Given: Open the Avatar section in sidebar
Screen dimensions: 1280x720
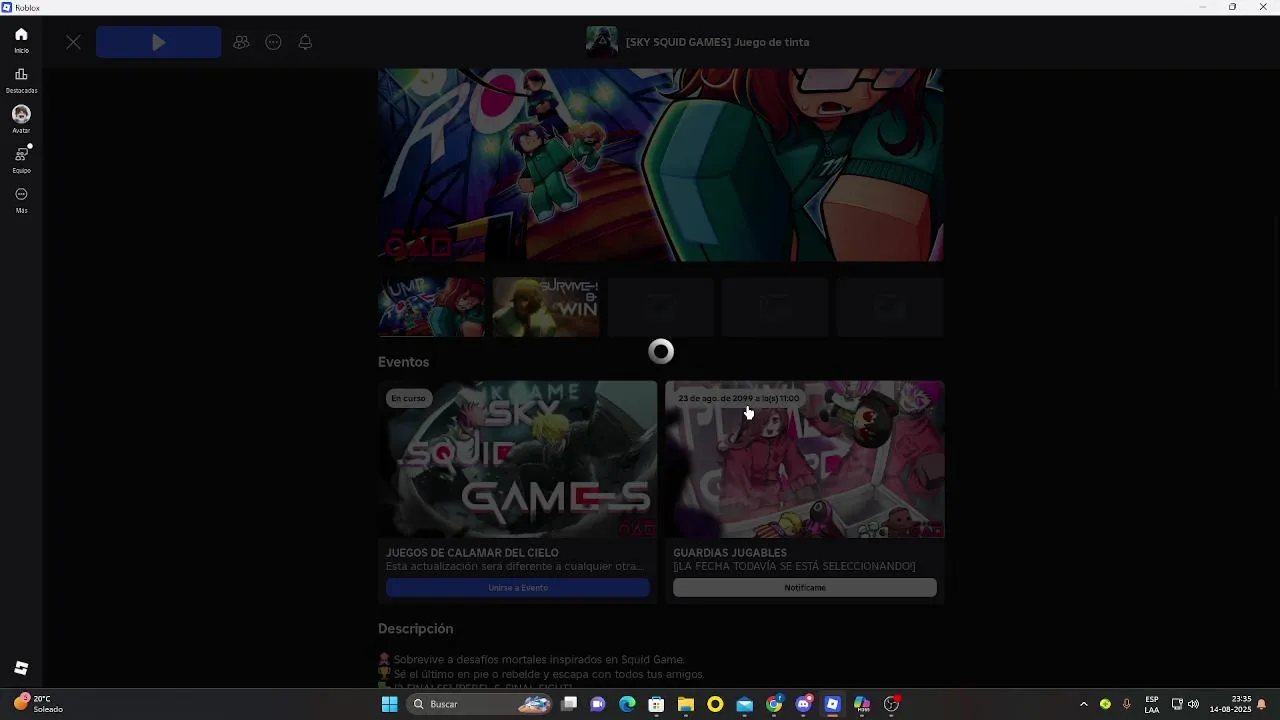Looking at the screenshot, I should (21, 120).
